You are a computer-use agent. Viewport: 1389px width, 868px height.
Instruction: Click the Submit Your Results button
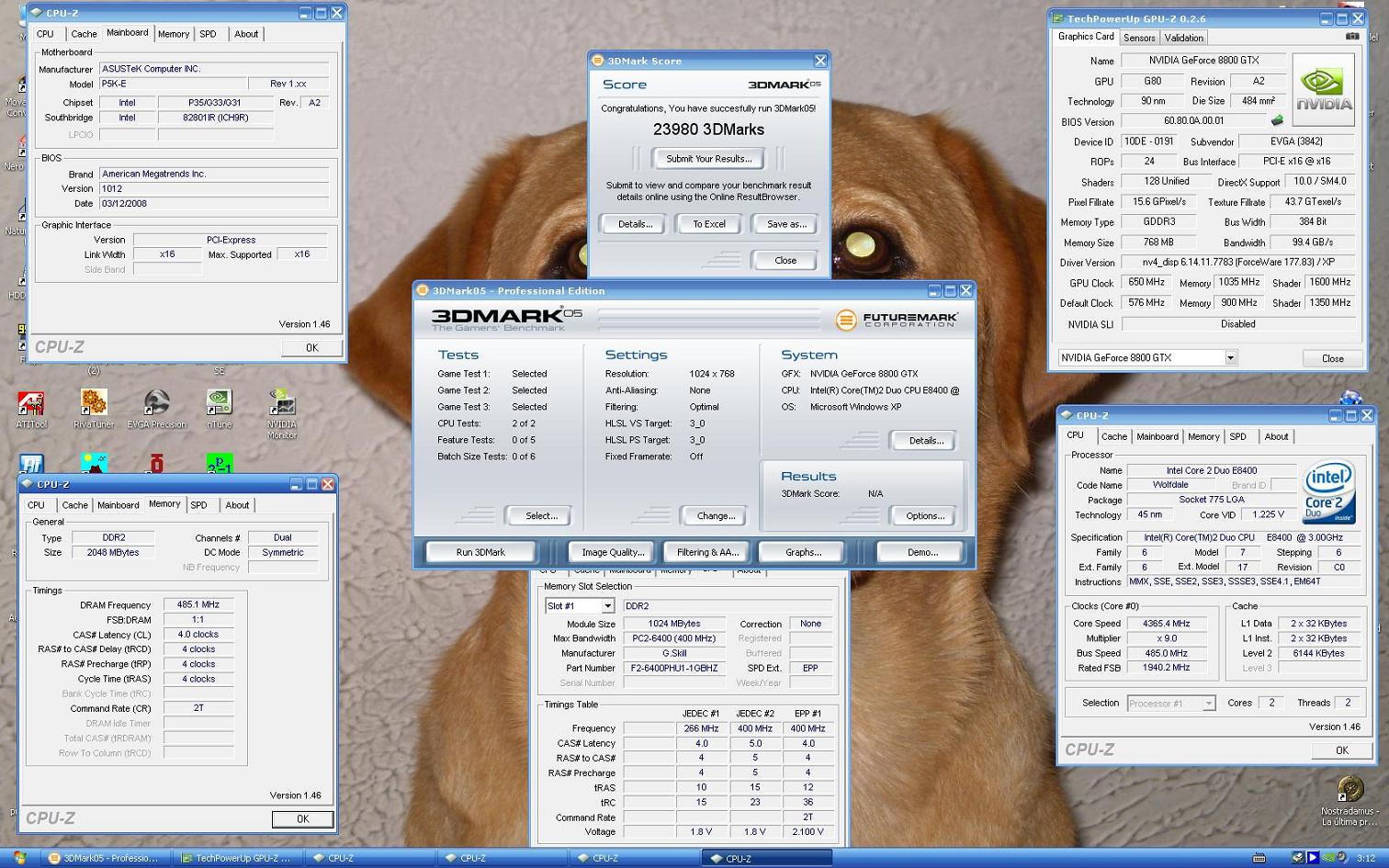click(708, 158)
